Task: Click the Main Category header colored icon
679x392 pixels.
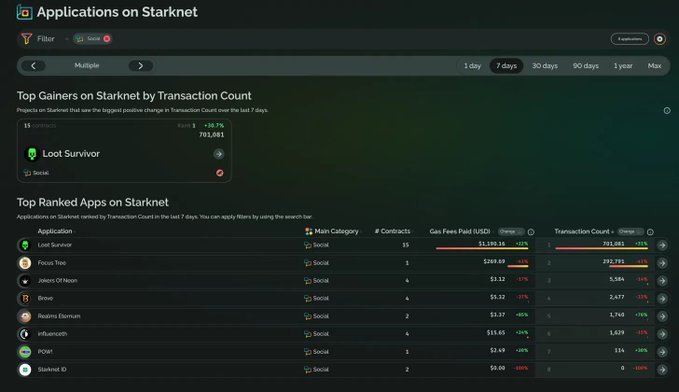Action: [309, 231]
